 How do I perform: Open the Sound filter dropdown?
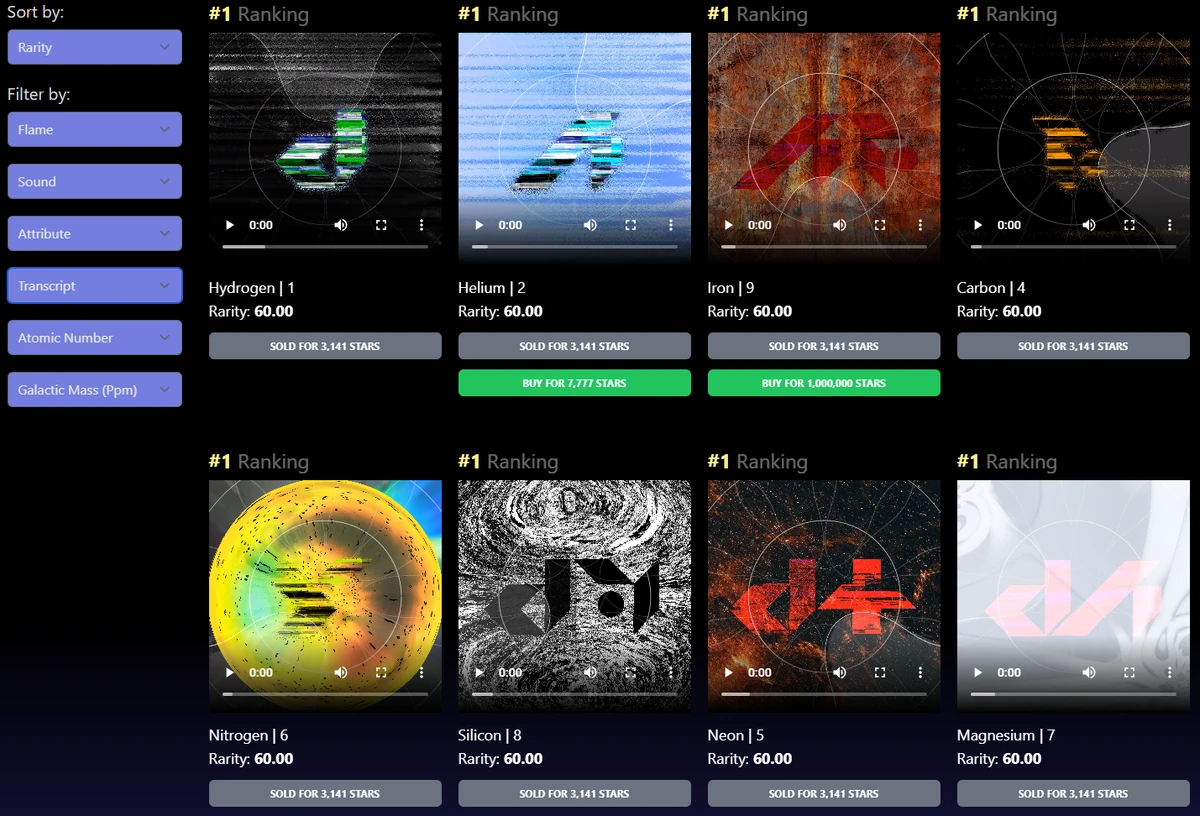94,181
